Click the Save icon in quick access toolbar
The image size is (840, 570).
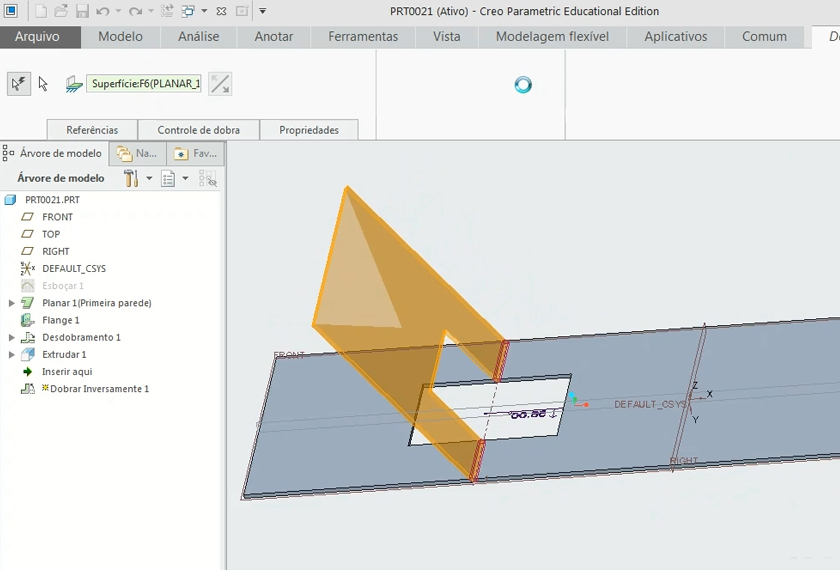click(82, 12)
